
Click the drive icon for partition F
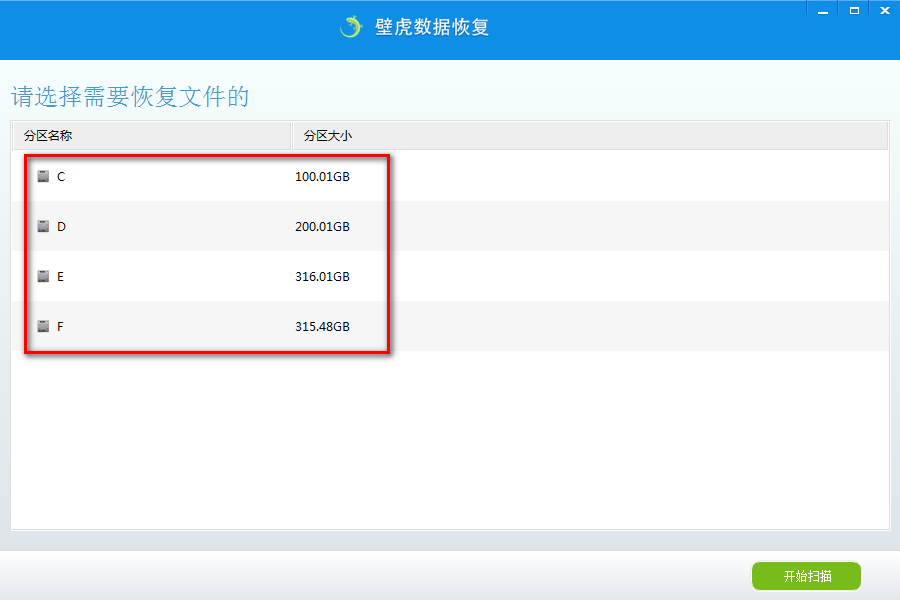coord(43,326)
